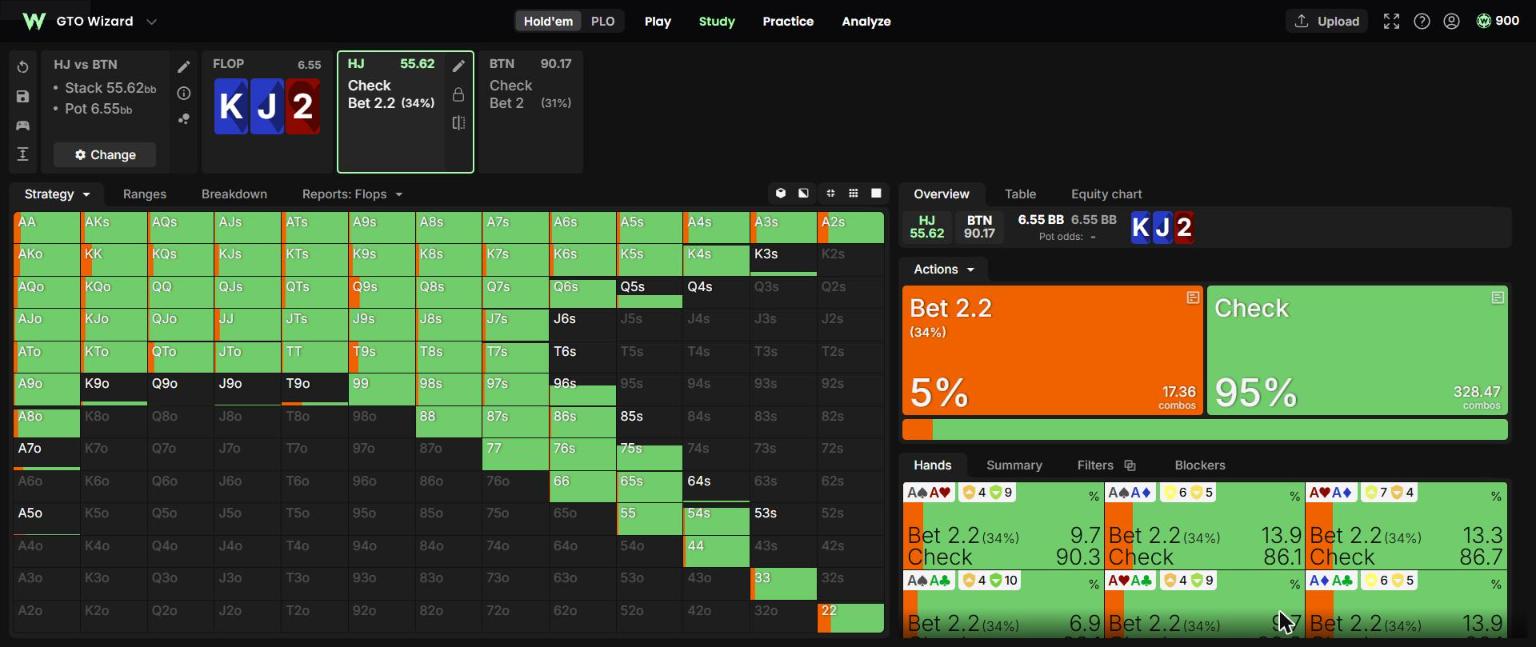The image size is (1536, 647).
Task: Click the GTO Wizard logo icon
Action: click(34, 21)
